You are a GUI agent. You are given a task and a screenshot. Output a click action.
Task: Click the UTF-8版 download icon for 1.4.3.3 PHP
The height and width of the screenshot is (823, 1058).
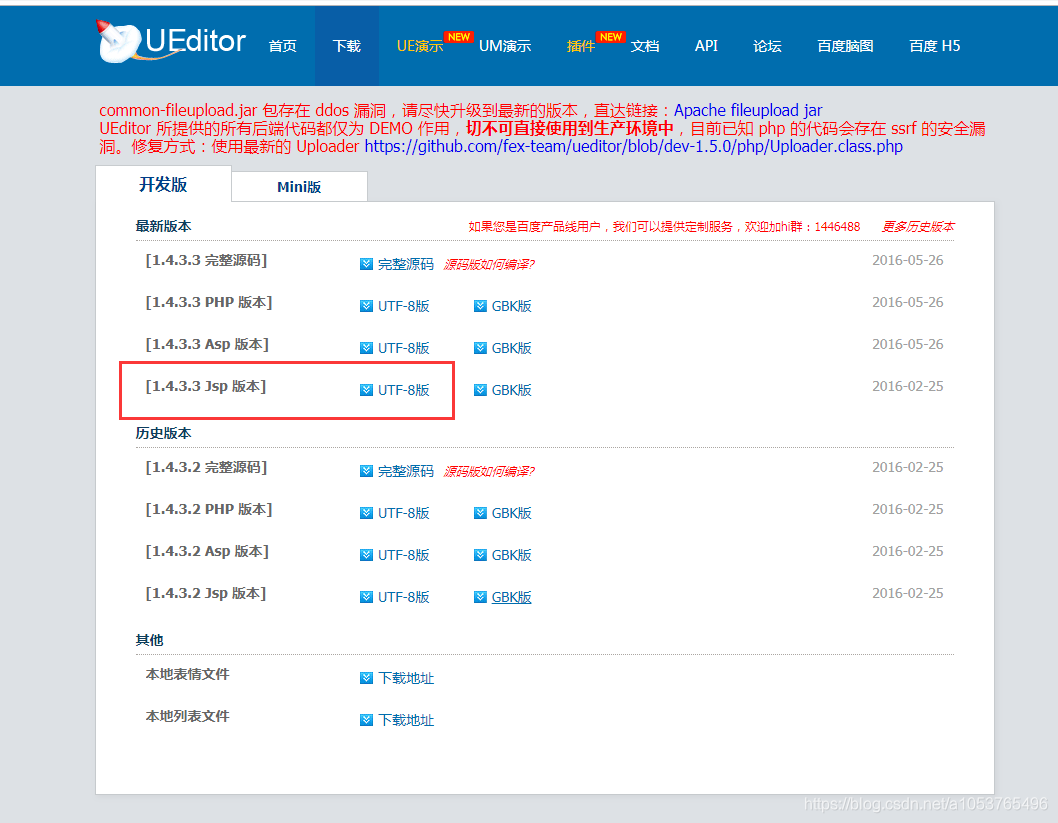coord(367,305)
